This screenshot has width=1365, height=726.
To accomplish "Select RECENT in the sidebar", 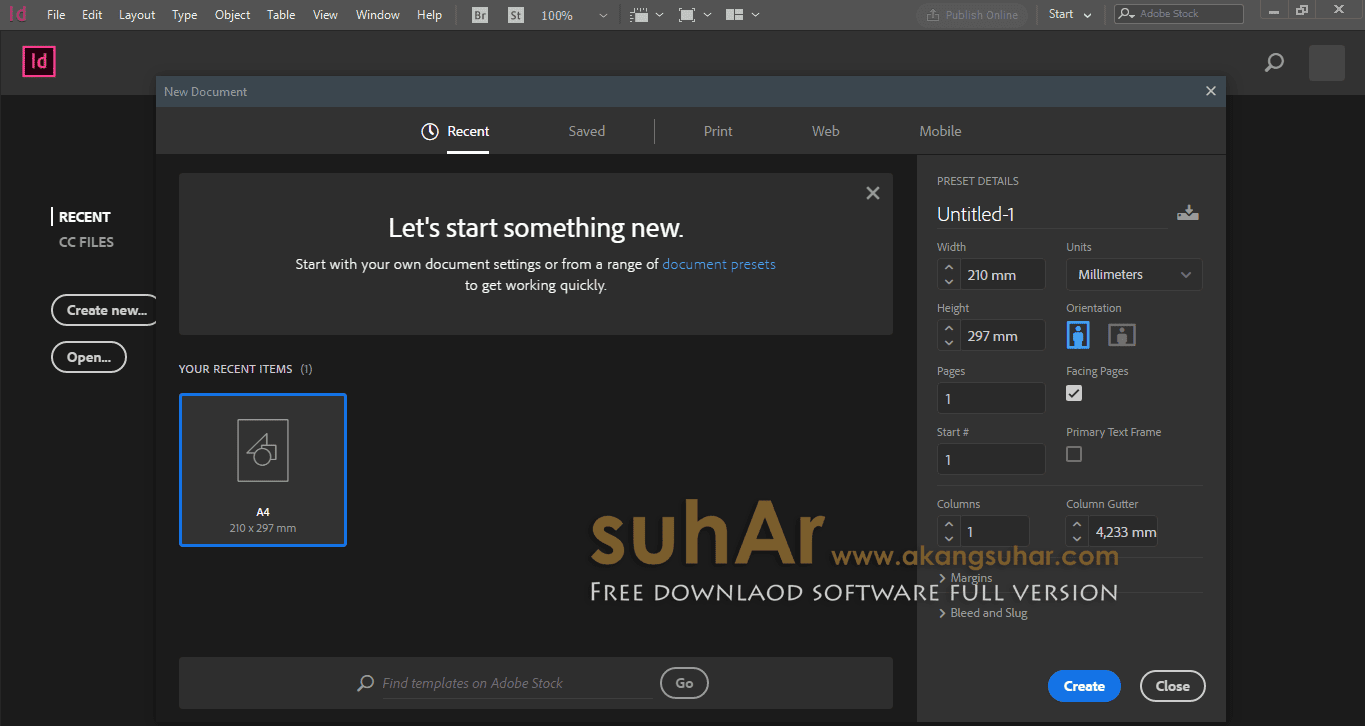I will tap(84, 217).
